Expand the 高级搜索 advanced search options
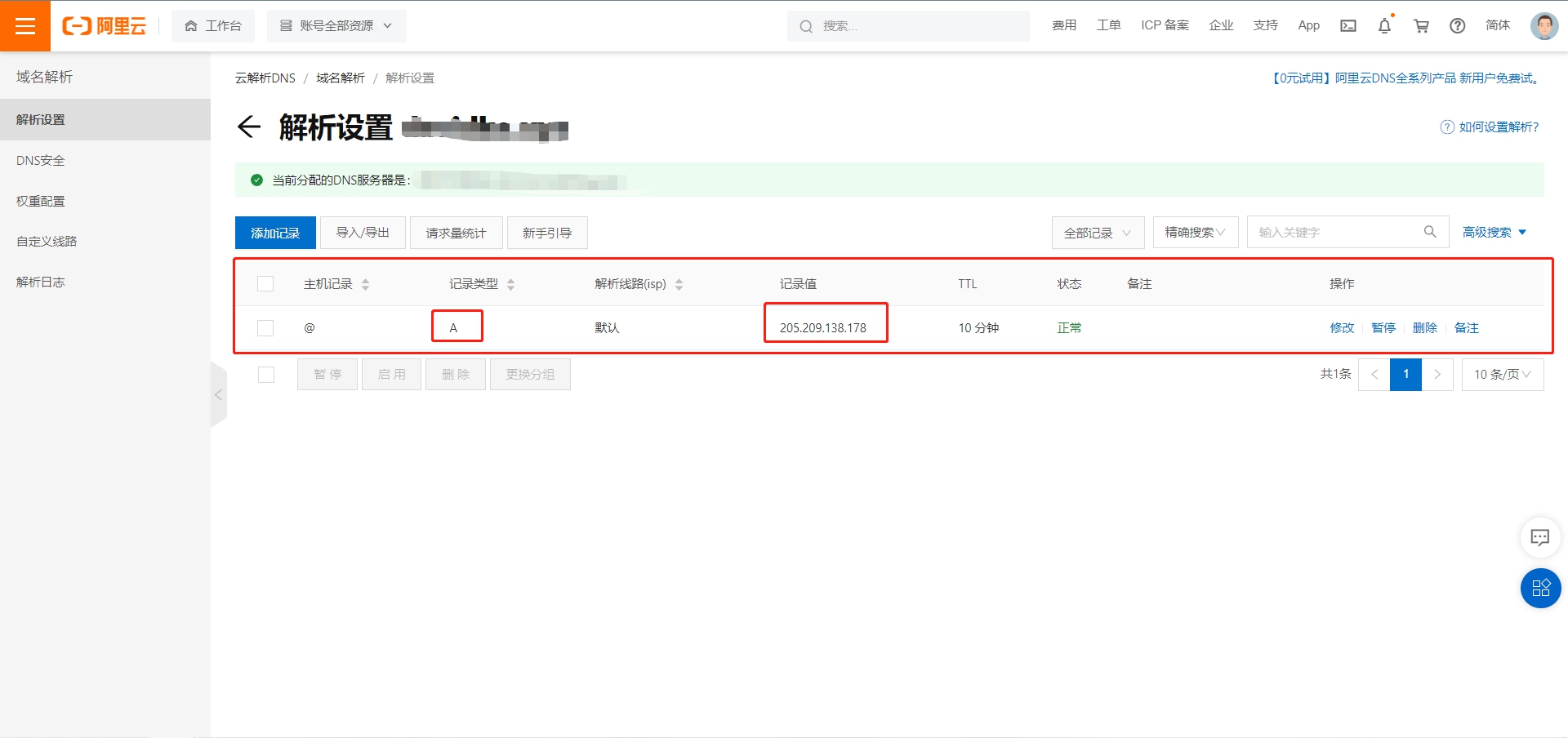The image size is (1568, 738). 1494,231
